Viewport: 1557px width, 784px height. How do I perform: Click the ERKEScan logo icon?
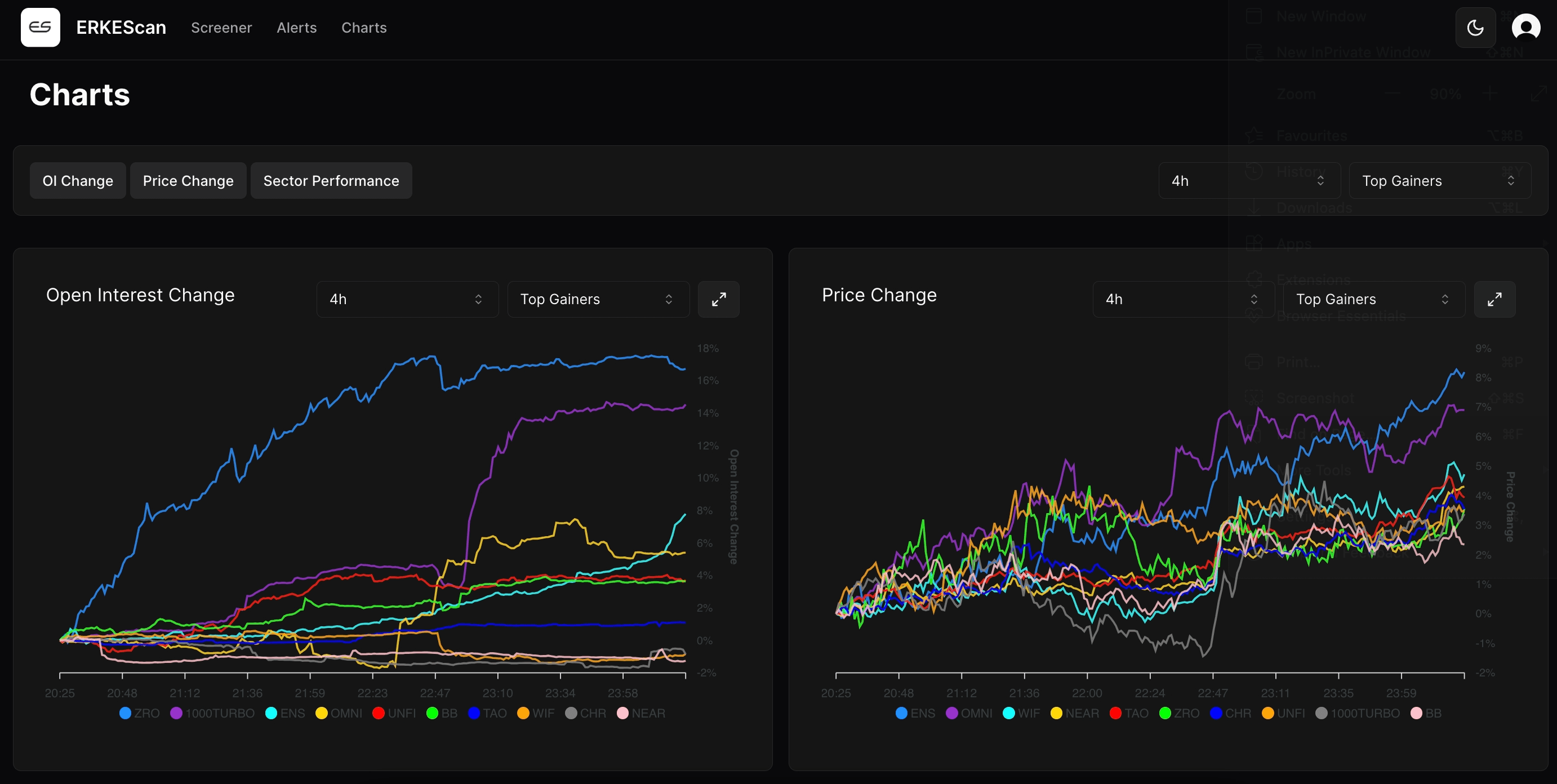click(40, 27)
